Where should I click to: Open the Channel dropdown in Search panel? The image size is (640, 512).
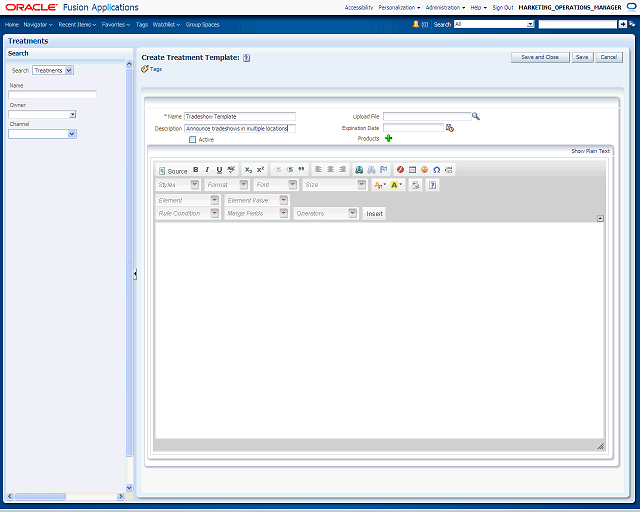pos(42,134)
